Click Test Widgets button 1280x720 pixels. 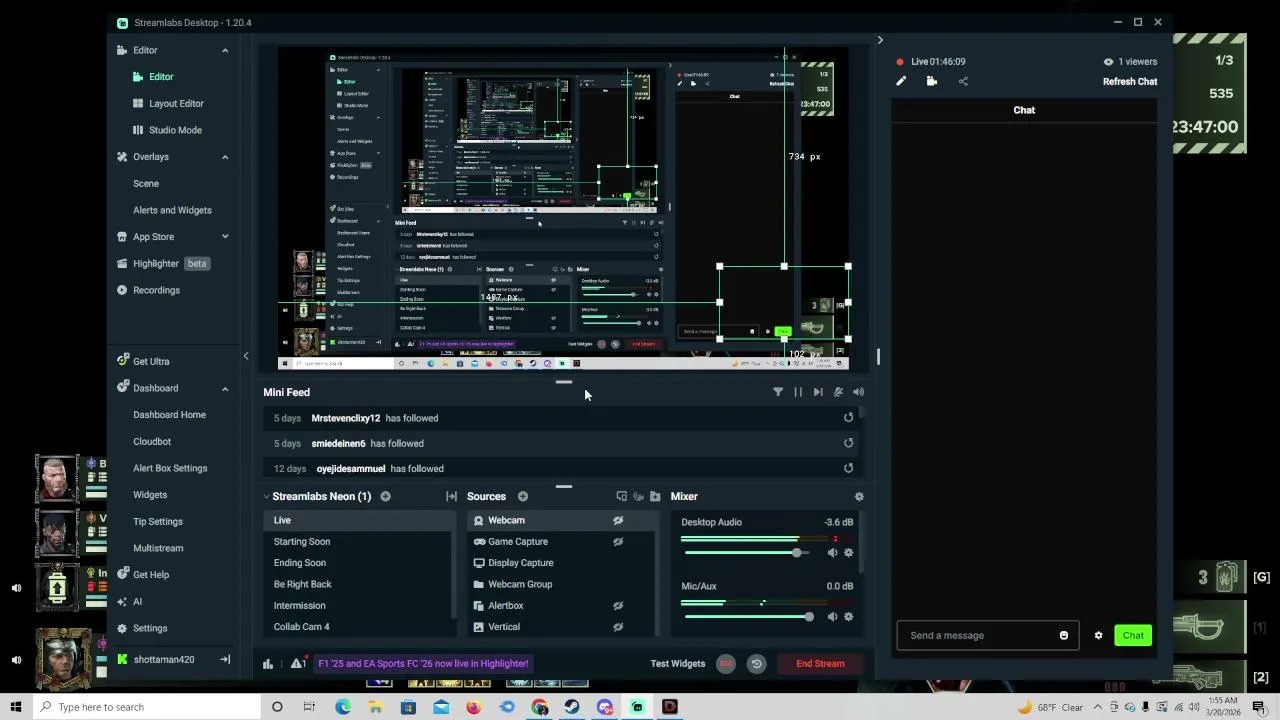click(x=678, y=664)
